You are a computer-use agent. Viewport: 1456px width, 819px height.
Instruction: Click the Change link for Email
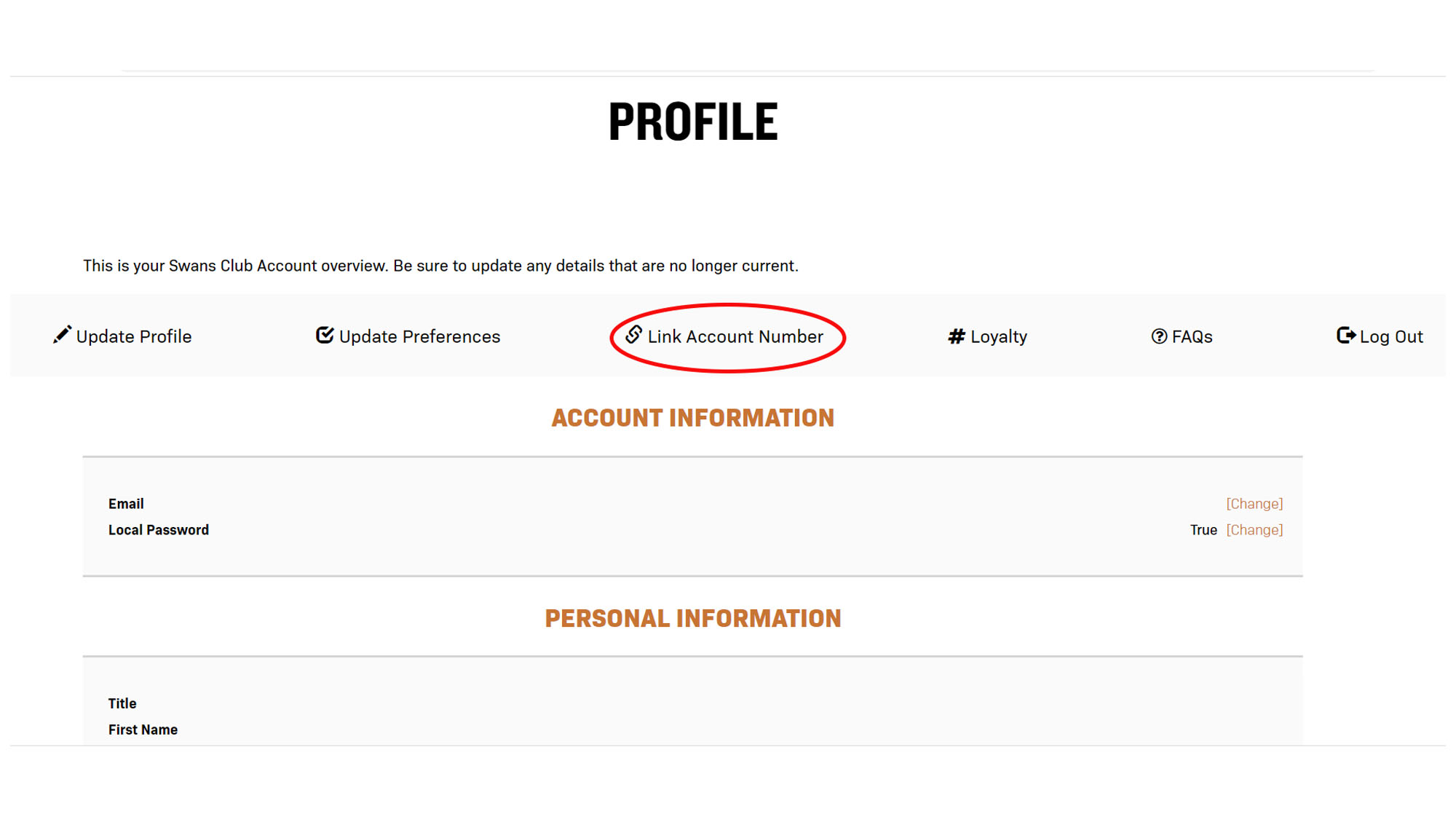click(x=1254, y=504)
